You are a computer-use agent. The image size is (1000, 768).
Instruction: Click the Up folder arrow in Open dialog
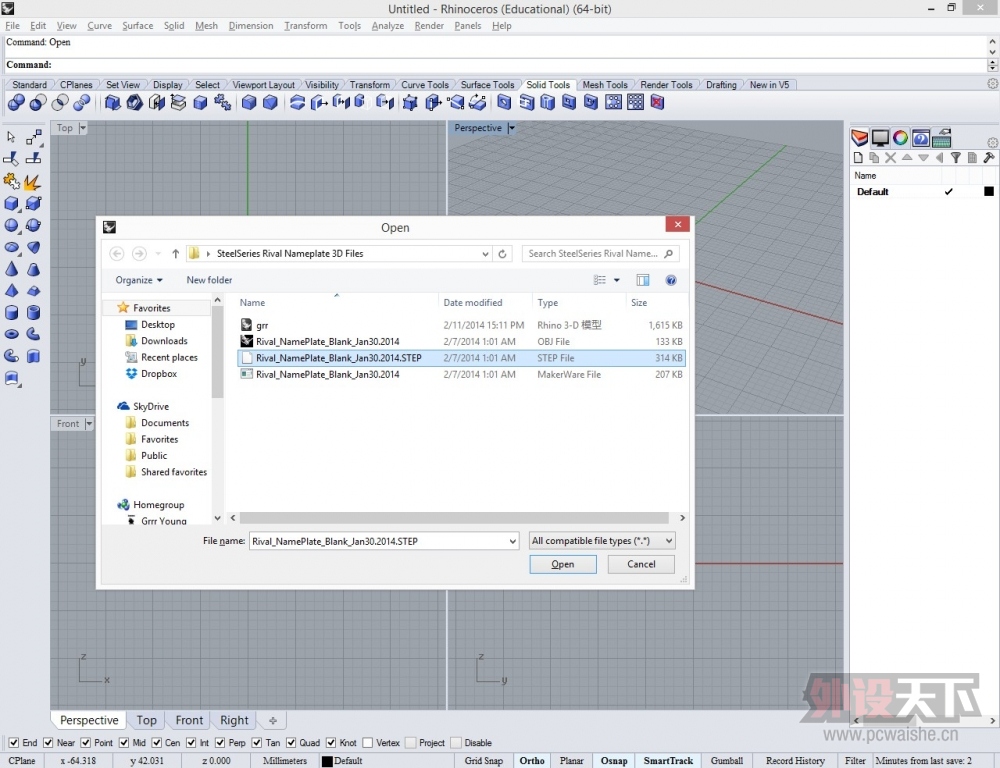click(x=175, y=254)
